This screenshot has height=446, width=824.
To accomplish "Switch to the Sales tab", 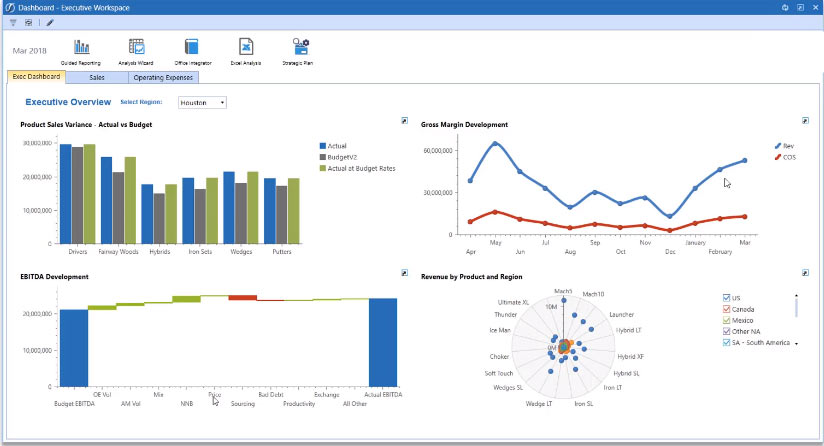I will tap(97, 77).
